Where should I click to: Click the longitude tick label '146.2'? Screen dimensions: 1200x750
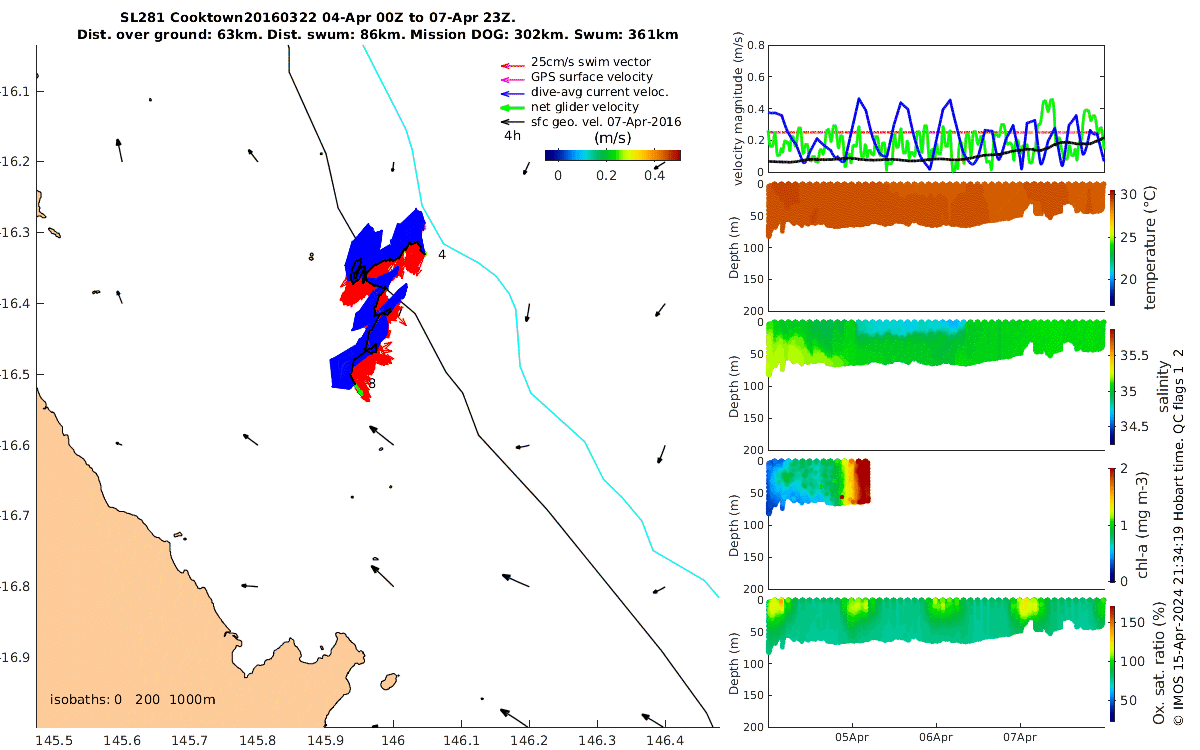click(x=529, y=740)
